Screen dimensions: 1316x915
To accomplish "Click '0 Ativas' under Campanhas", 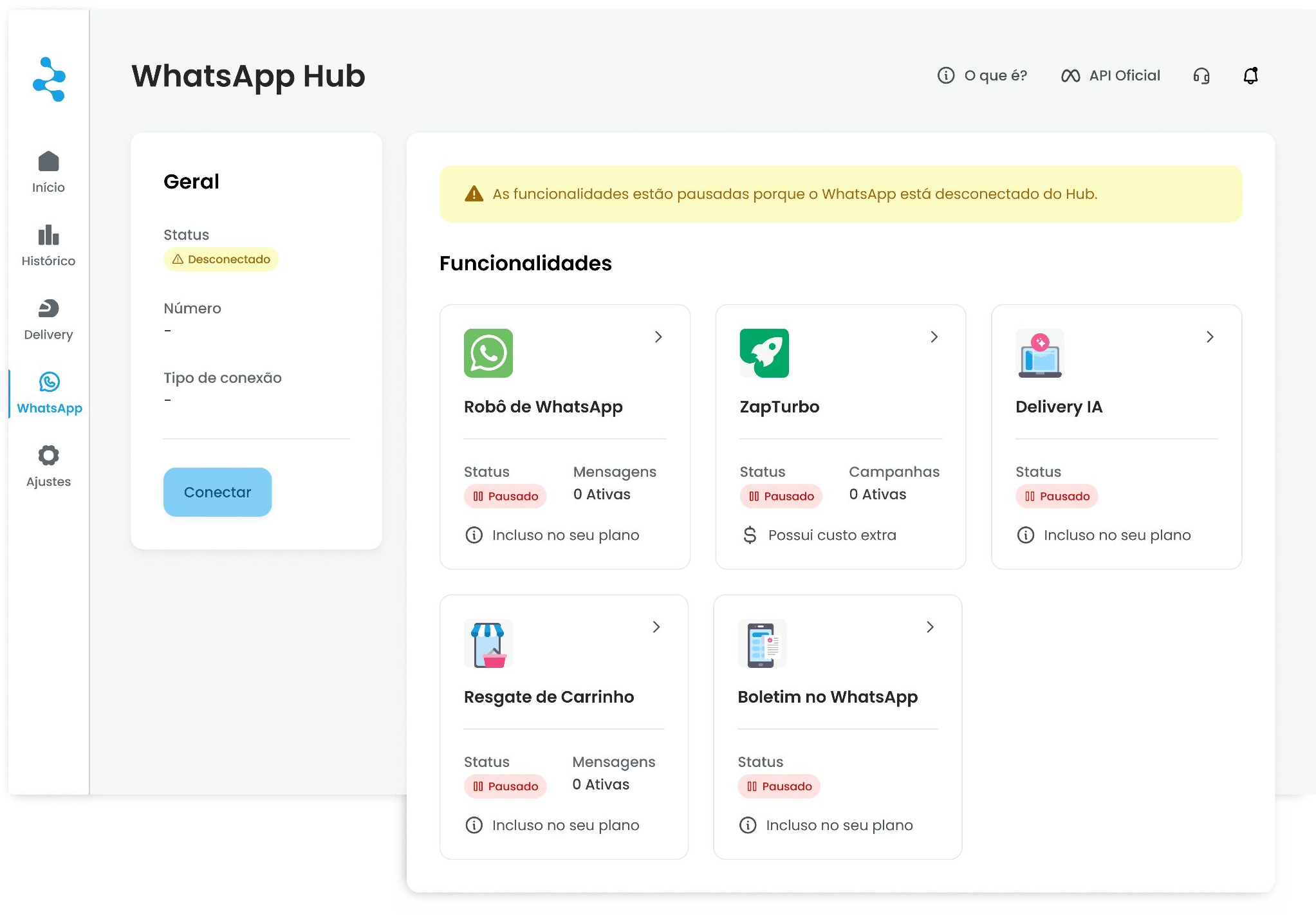I will pyautogui.click(x=878, y=494).
